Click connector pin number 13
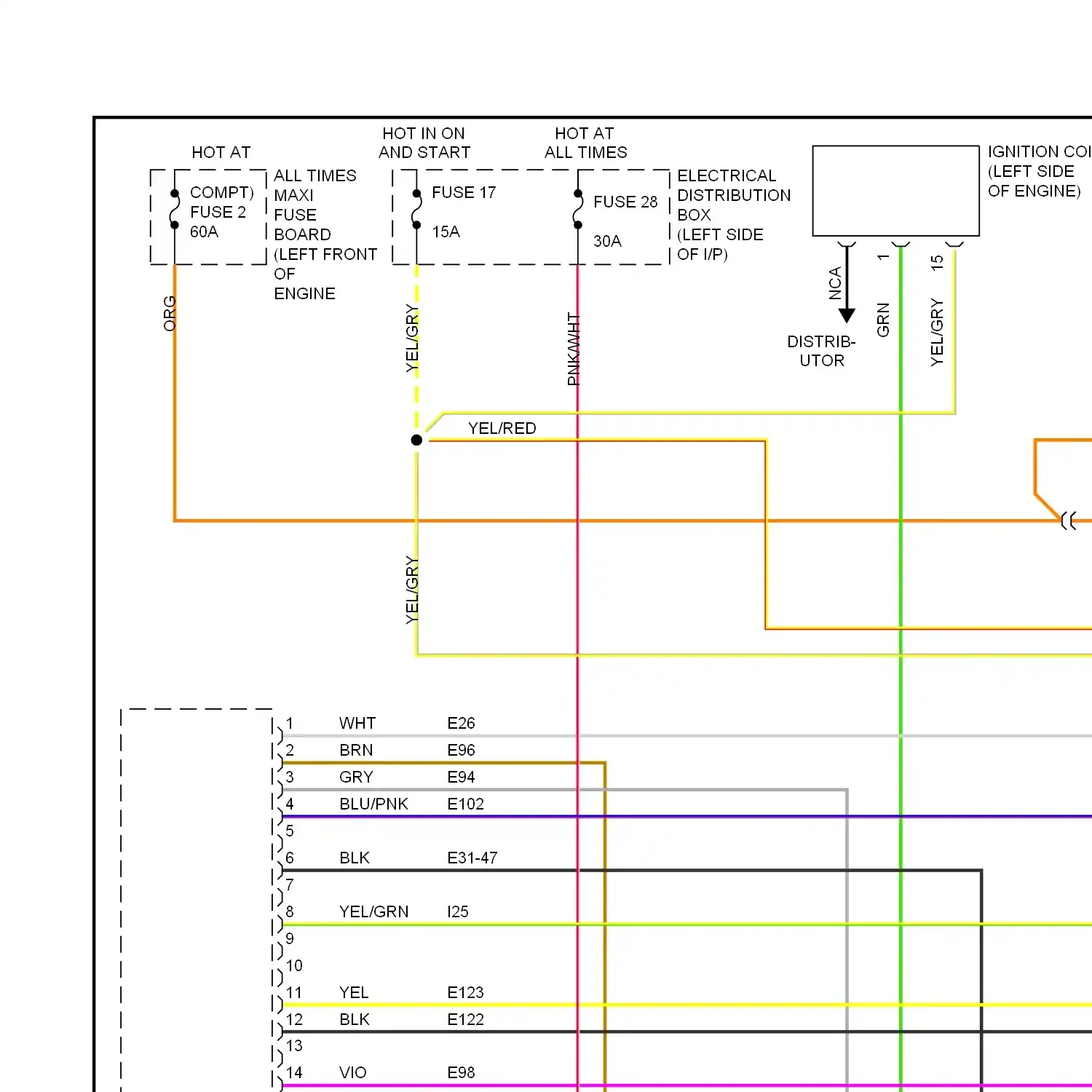The width and height of the screenshot is (1092, 1092). coord(293,1045)
